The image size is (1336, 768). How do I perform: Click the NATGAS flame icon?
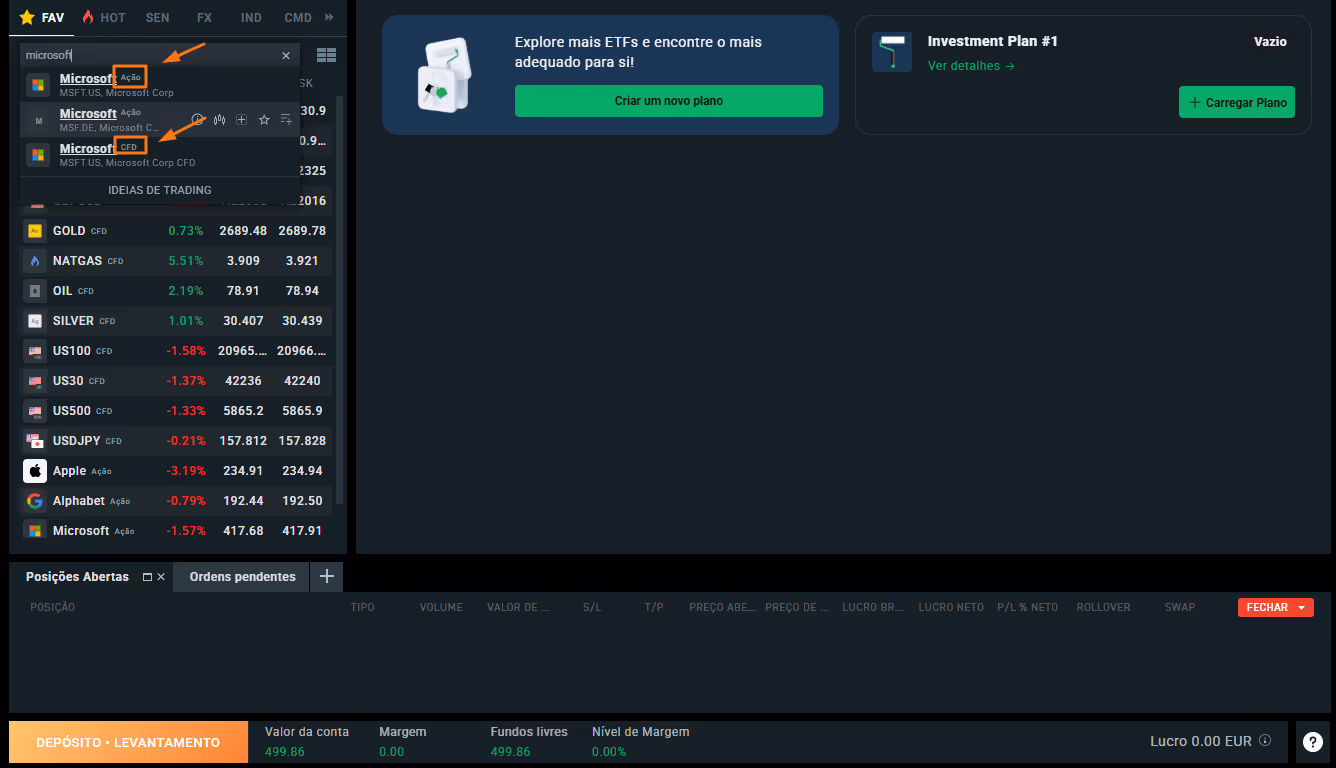[35, 261]
